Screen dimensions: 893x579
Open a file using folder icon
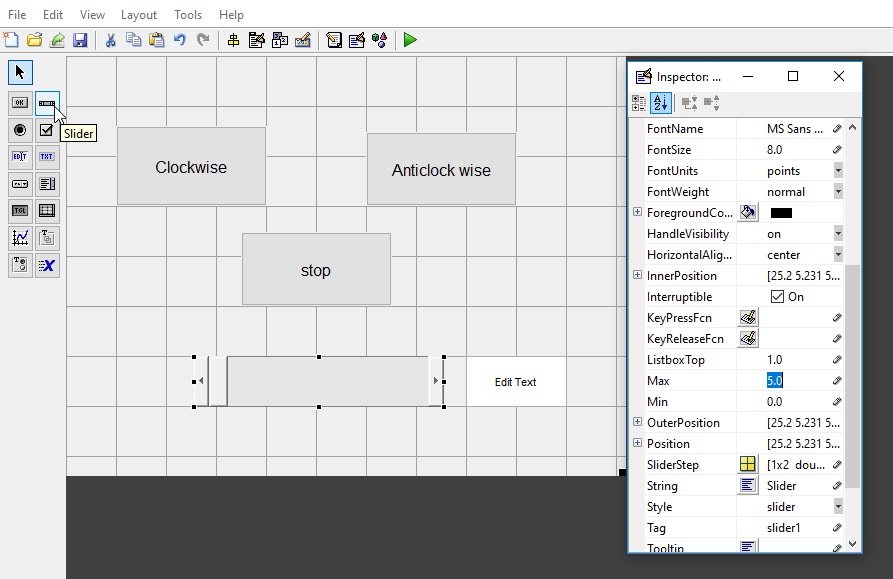(34, 40)
